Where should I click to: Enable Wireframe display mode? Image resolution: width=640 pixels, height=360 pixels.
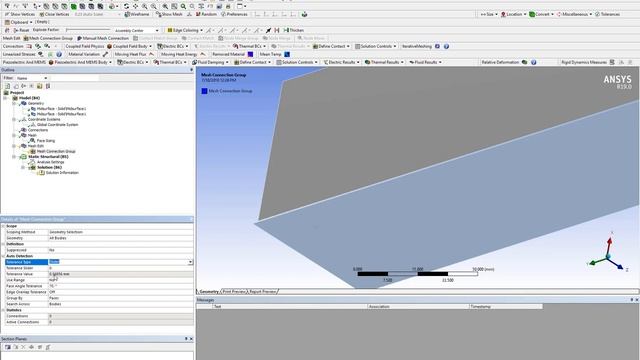(x=137, y=14)
